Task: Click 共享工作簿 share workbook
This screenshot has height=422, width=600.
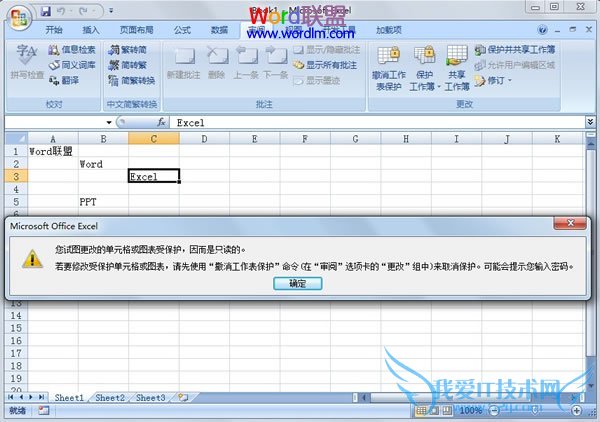Action: (x=457, y=68)
